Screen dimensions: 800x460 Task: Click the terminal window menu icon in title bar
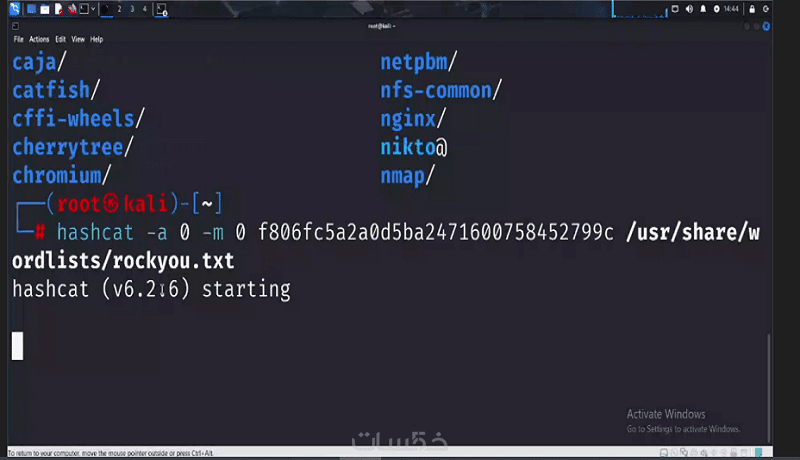[15, 26]
